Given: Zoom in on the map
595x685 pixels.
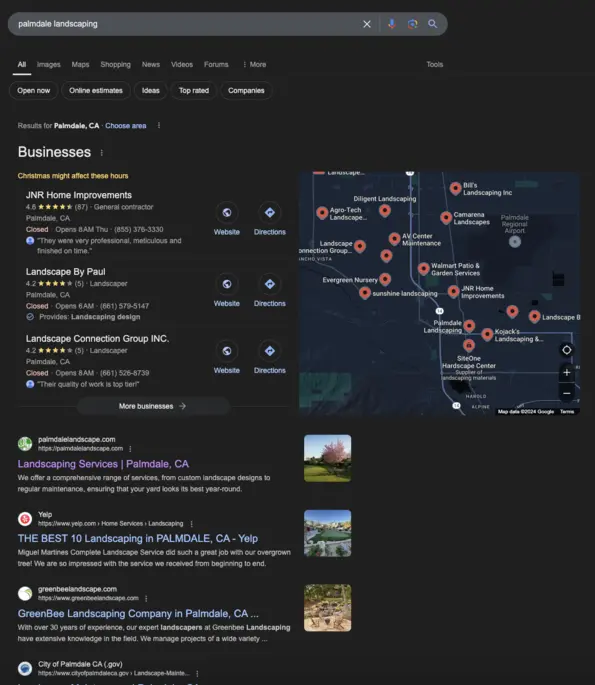Looking at the screenshot, I should pos(567,373).
